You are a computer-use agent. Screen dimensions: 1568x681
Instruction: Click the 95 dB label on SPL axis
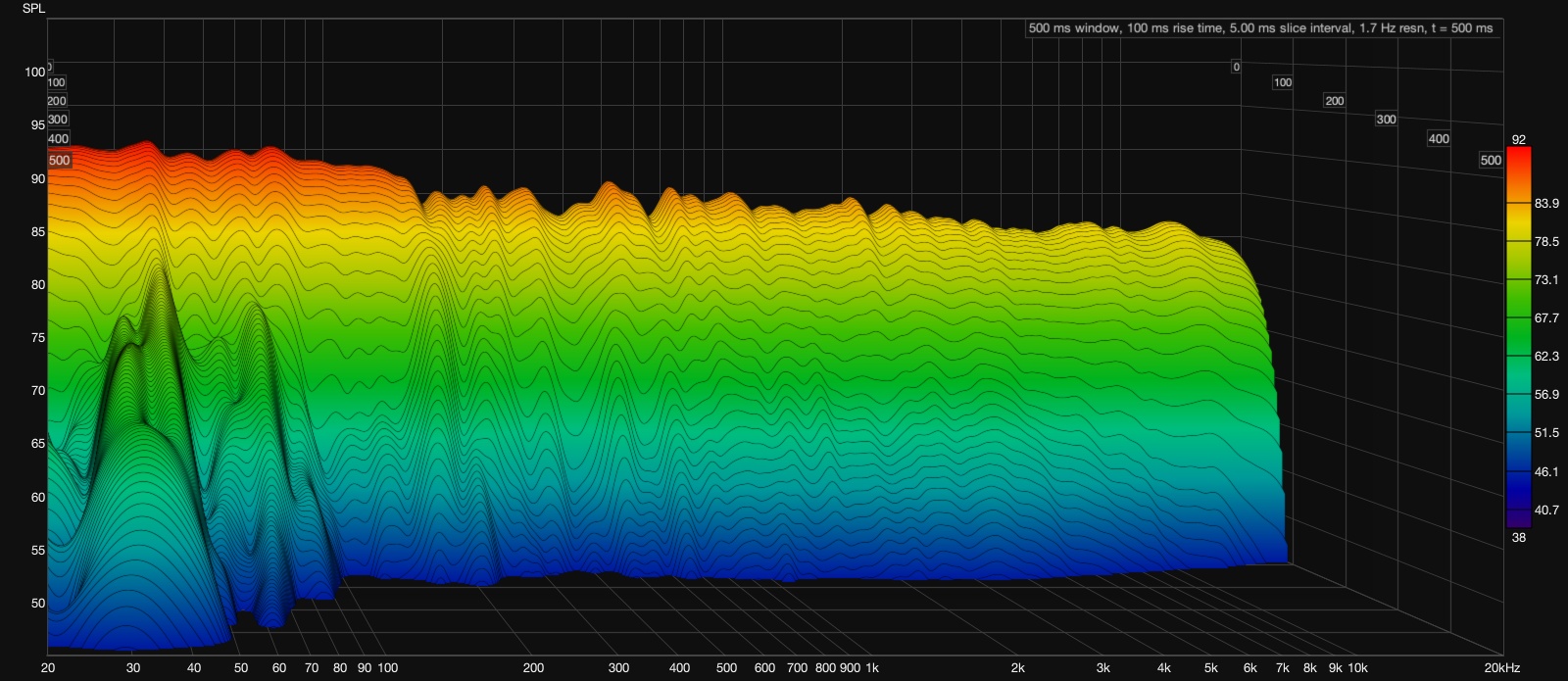tap(37, 125)
